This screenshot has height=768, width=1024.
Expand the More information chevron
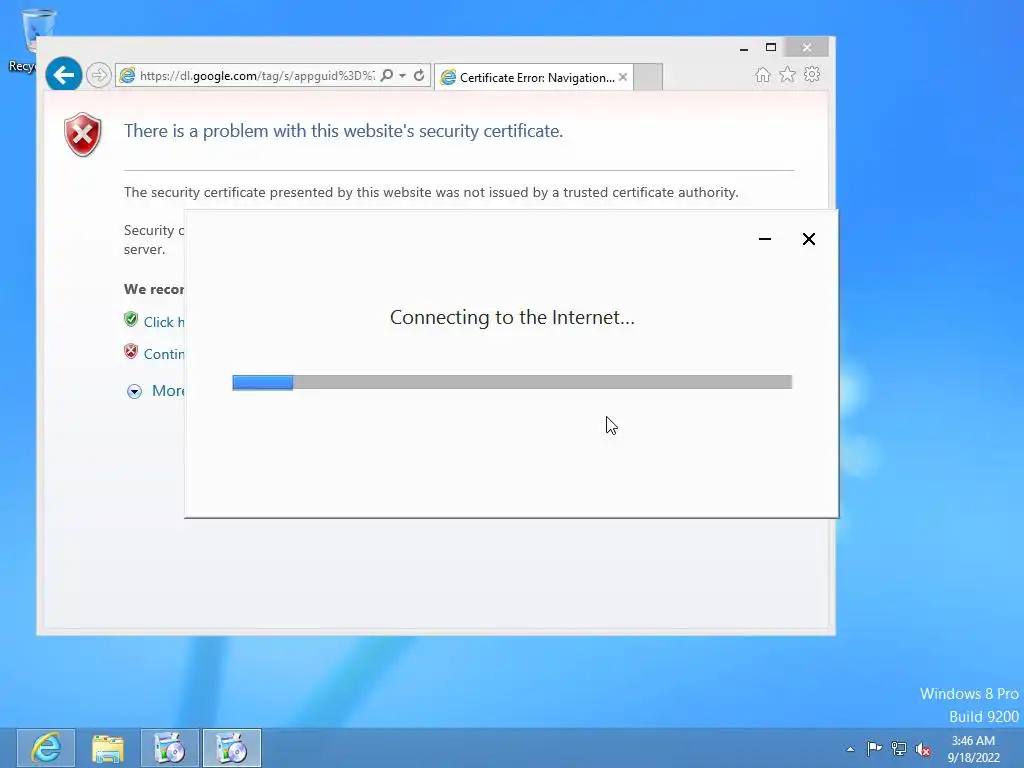tap(135, 391)
